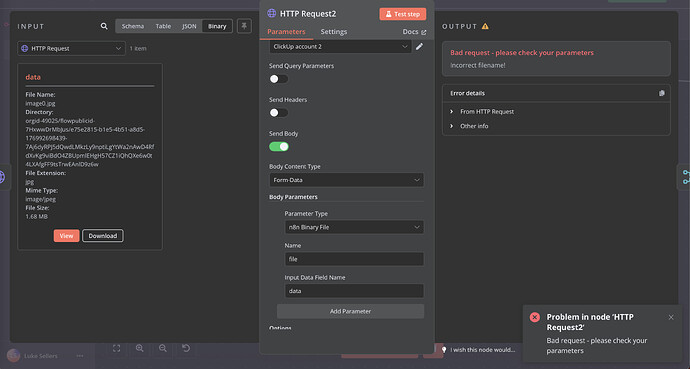Image resolution: width=690 pixels, height=369 pixels.
Task: Switch input view to Schema
Action: click(x=133, y=26)
